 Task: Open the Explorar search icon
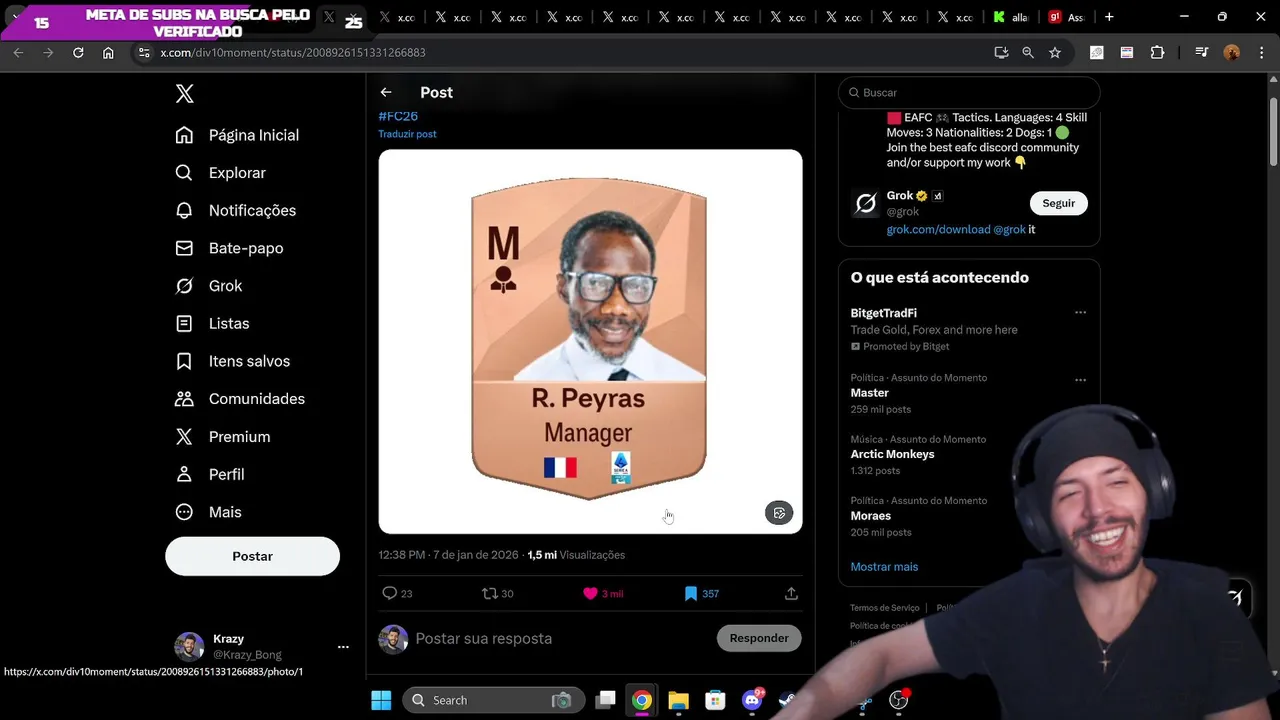pos(184,173)
